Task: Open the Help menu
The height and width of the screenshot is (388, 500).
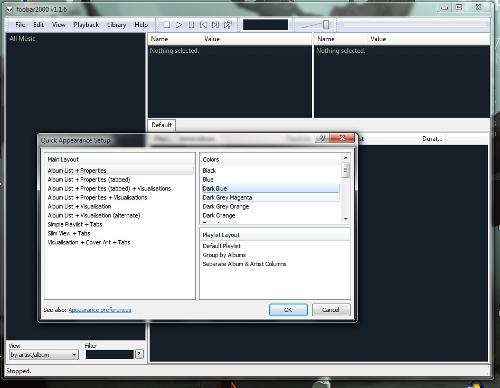Action: 141,25
